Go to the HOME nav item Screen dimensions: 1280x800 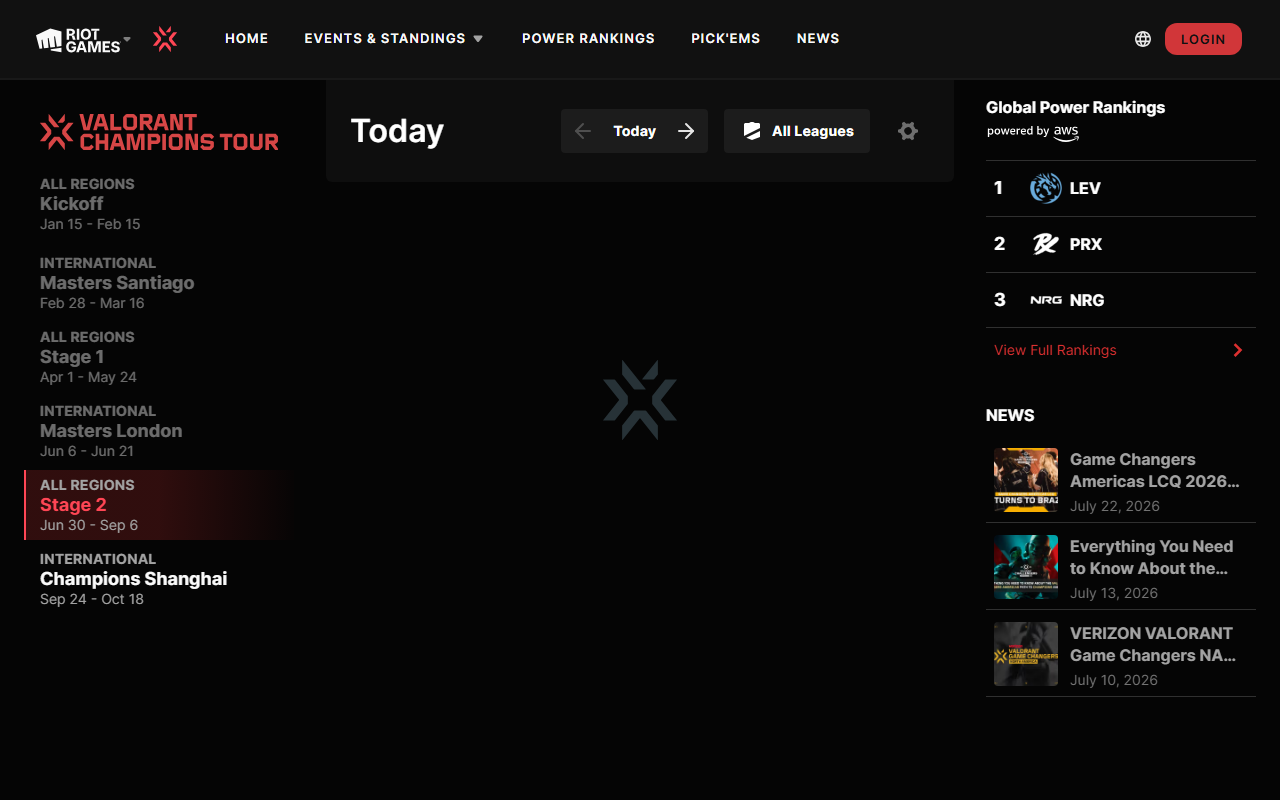(x=246, y=39)
